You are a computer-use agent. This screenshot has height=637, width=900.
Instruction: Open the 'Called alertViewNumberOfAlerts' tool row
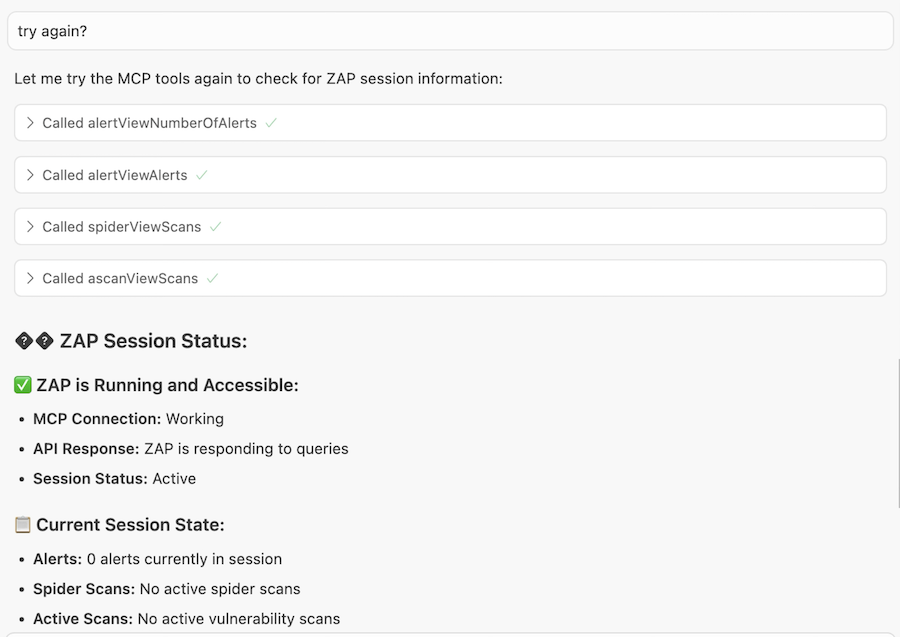click(149, 123)
